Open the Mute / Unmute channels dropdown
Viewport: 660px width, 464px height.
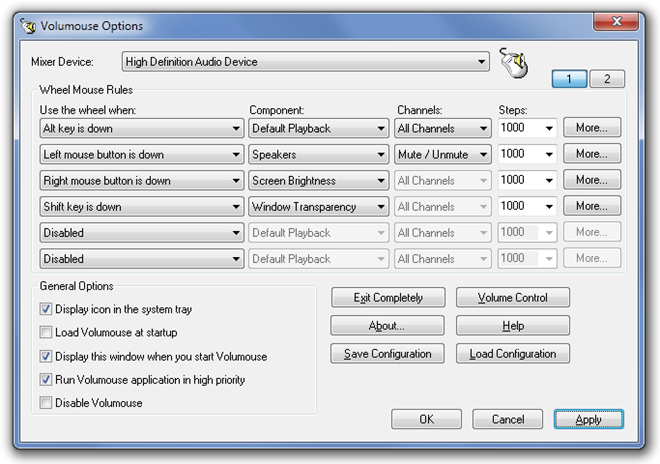(x=443, y=155)
